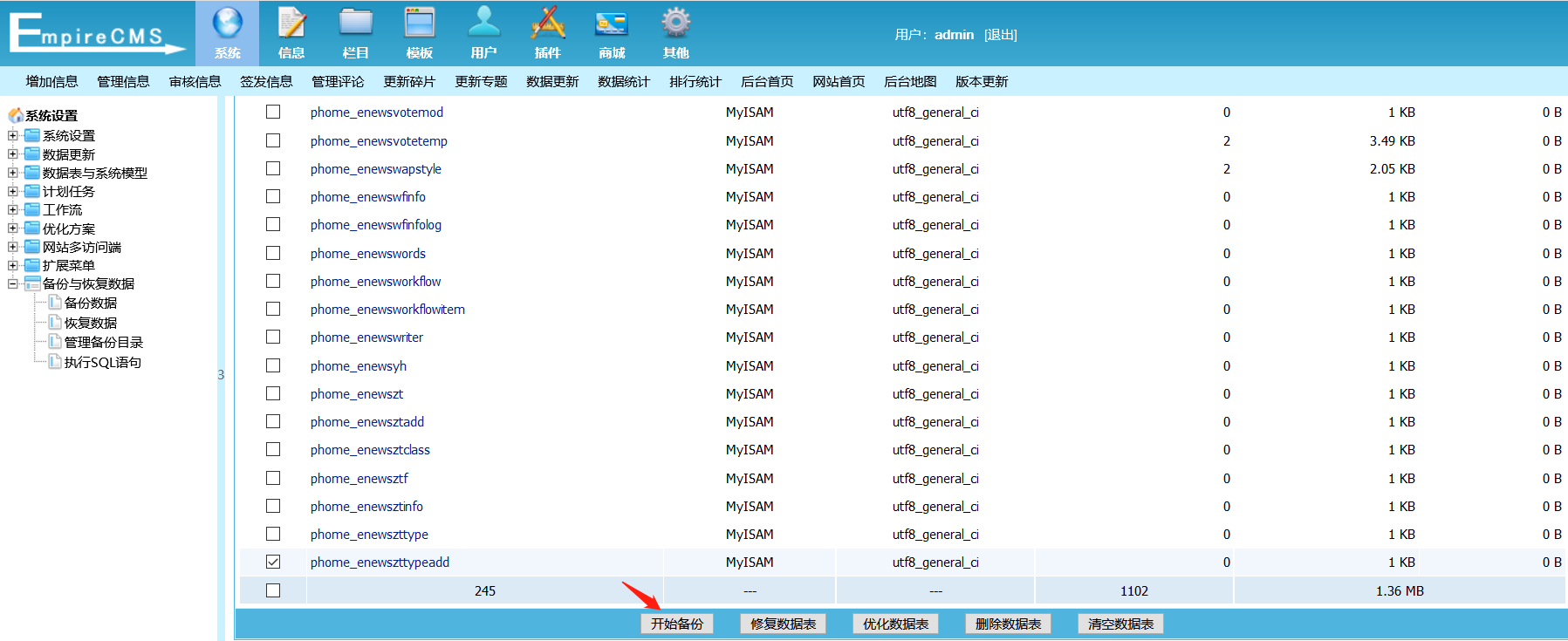The width and height of the screenshot is (1568, 641).
Task: Expand the 计划任务 tree node
Action: pos(13,191)
